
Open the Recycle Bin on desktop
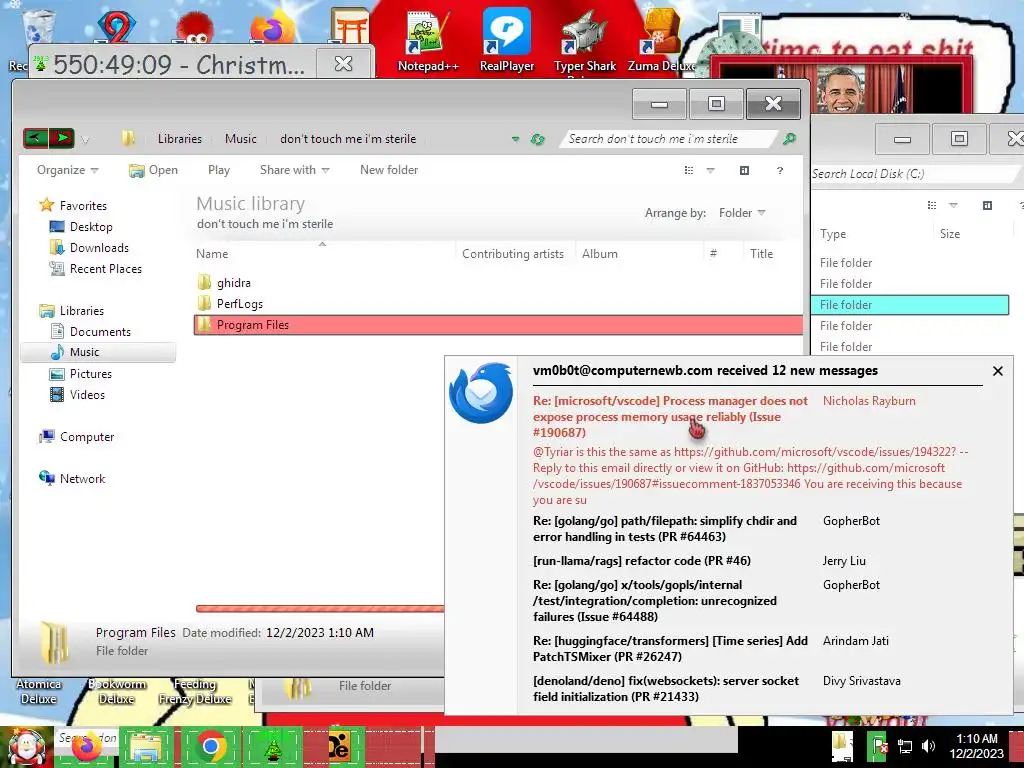point(38,26)
